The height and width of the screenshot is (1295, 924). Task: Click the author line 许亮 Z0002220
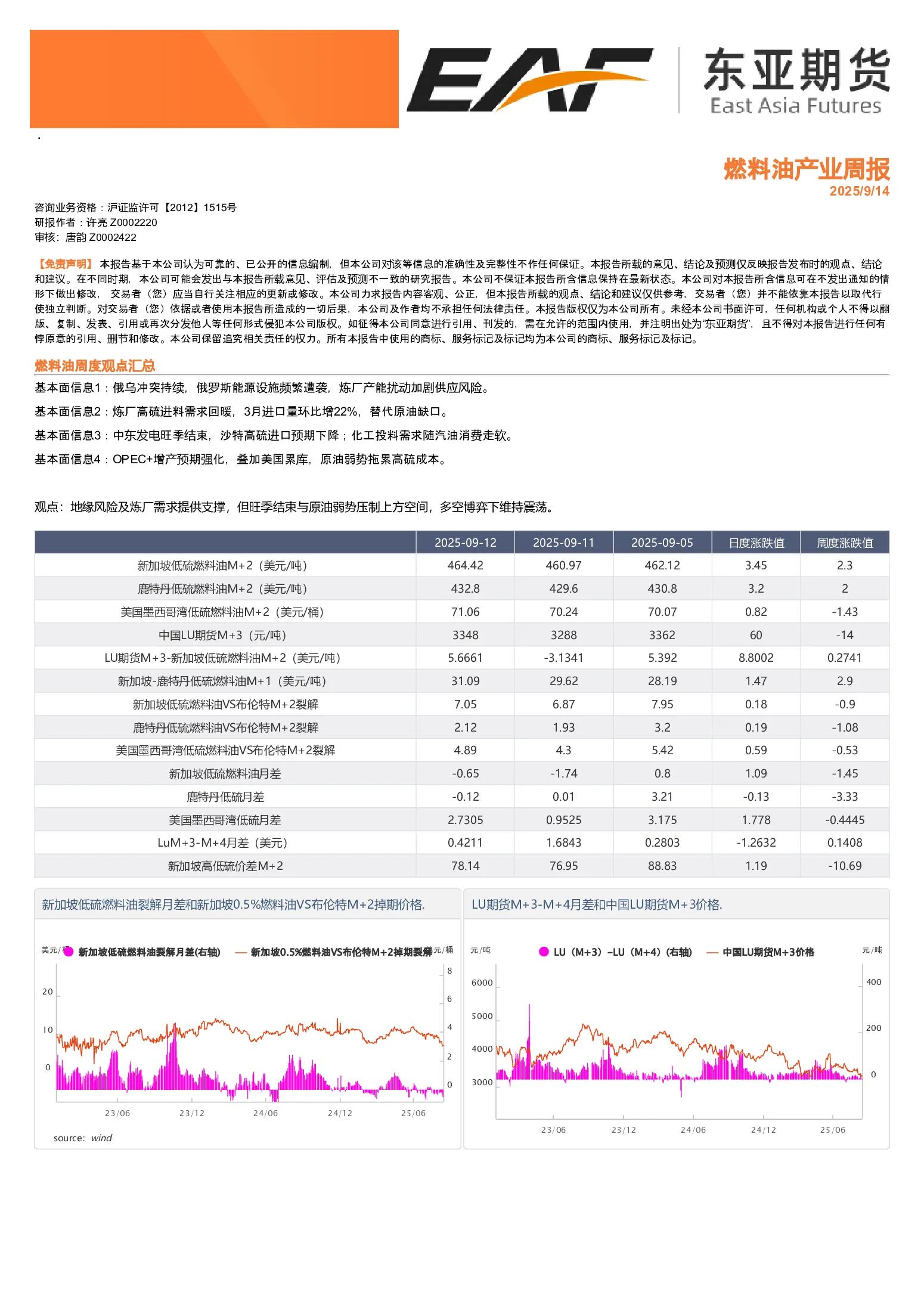[x=96, y=222]
